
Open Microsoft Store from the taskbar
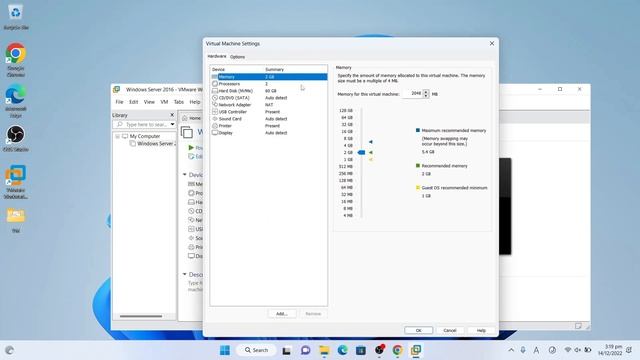(x=361, y=350)
